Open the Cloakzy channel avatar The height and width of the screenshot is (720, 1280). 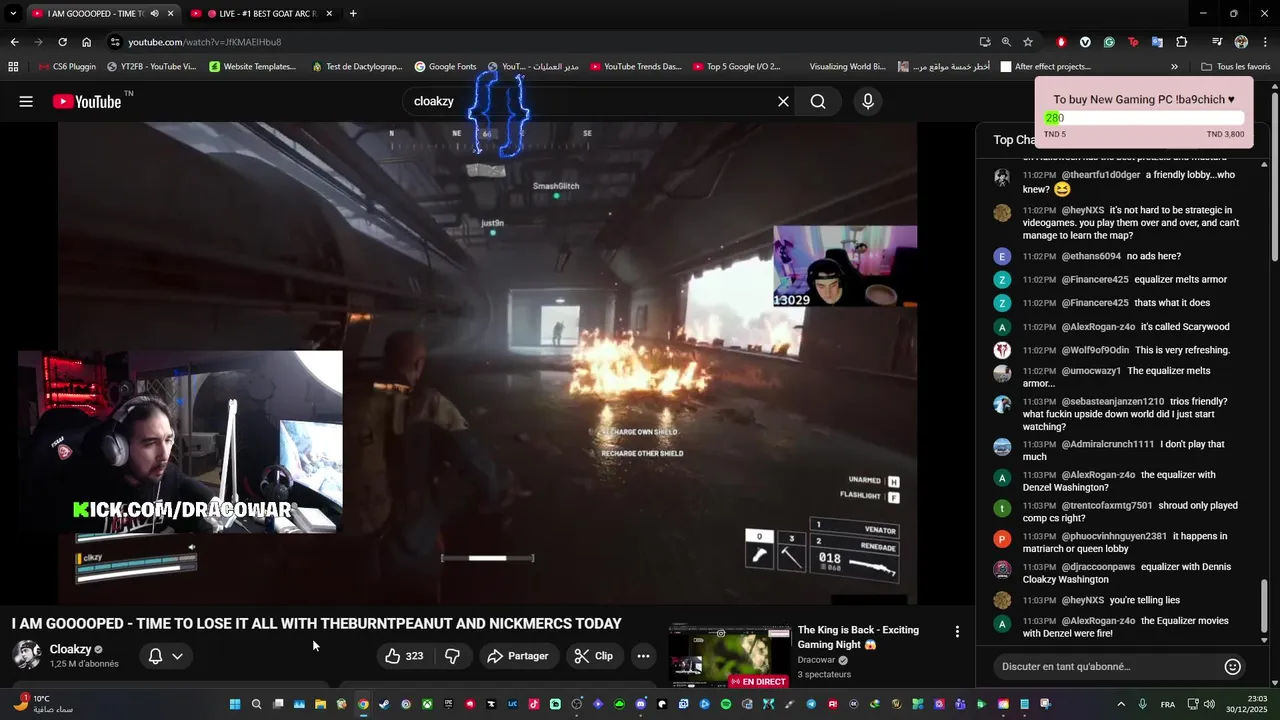tap(27, 655)
